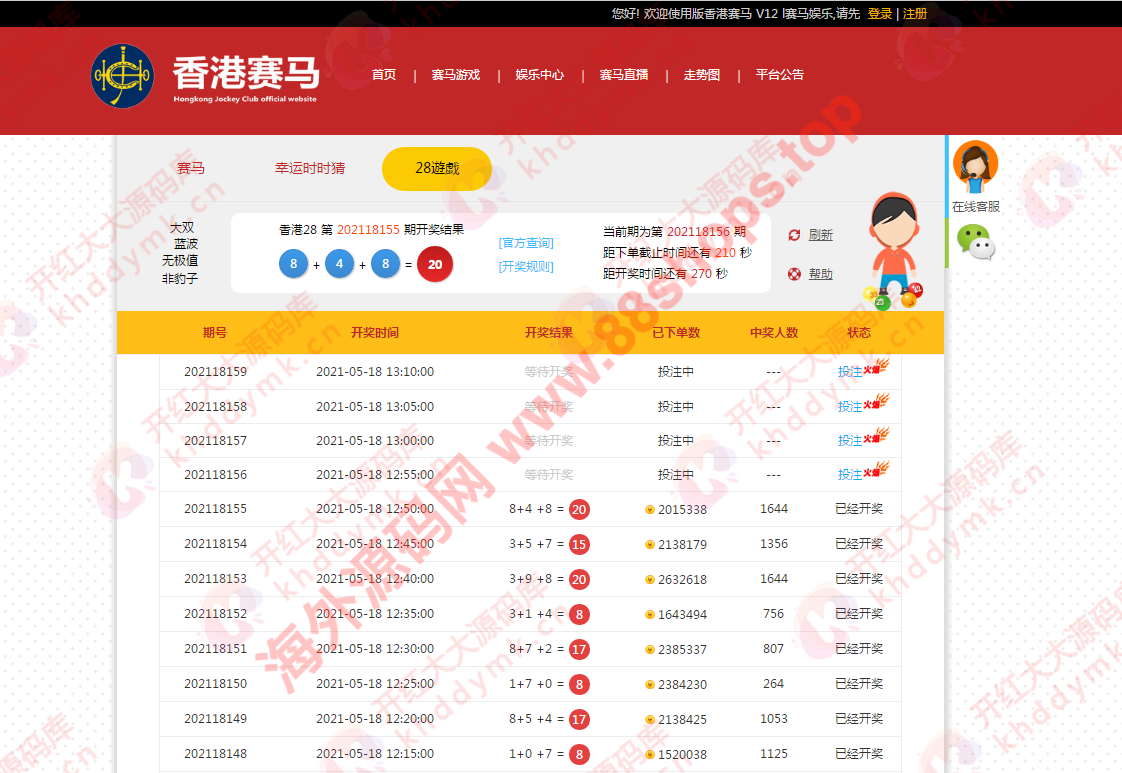Open the 开奖规则 rules link
1122x773 pixels.
[526, 267]
